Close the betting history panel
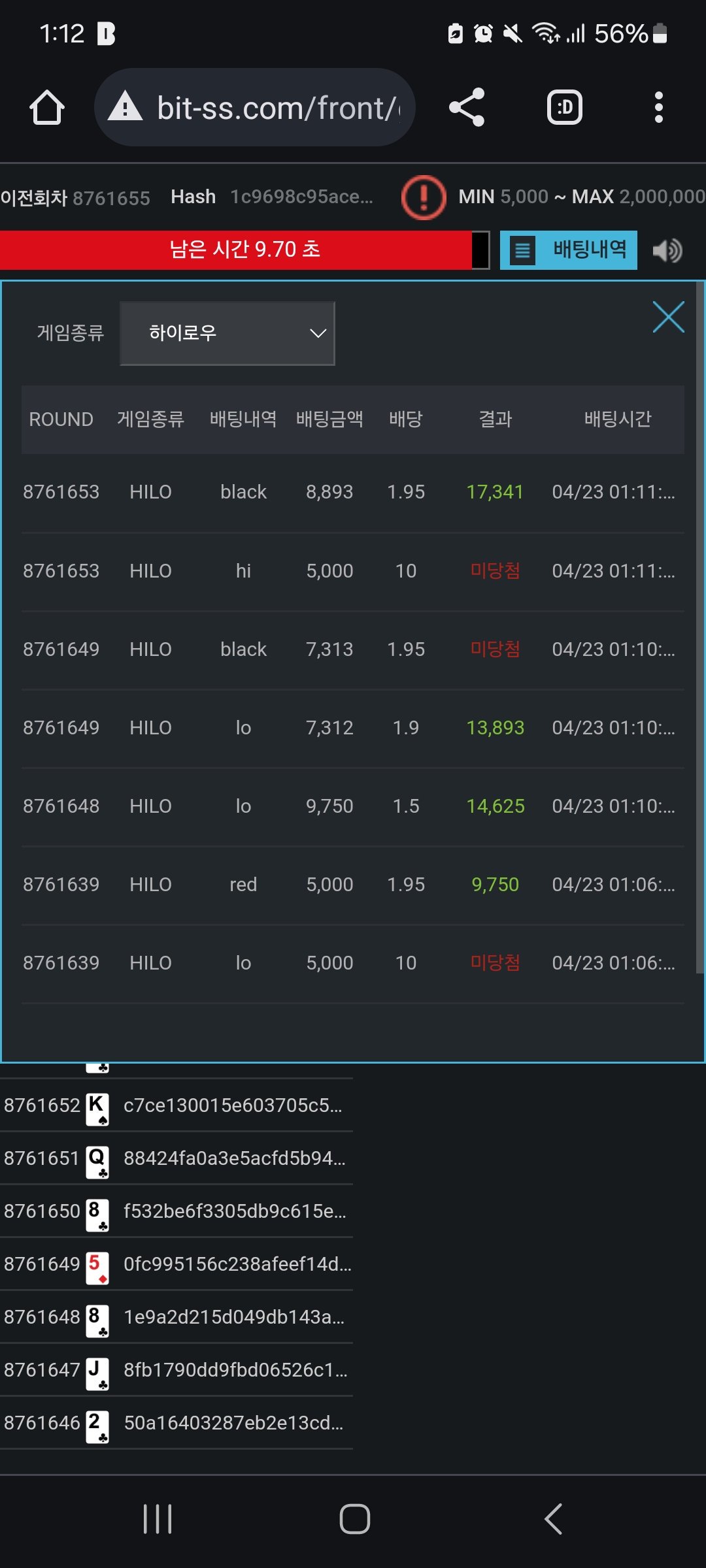Screen dimensions: 706x1568 tap(668, 318)
